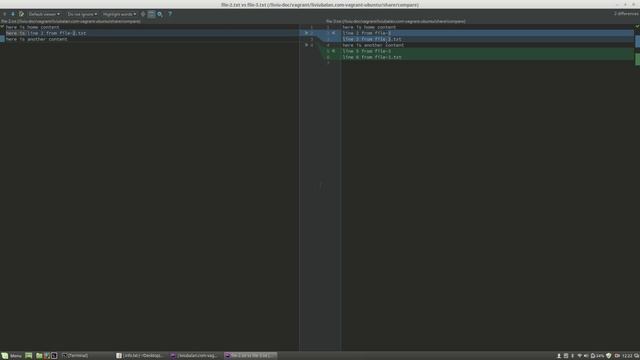Click left pane line 'here is line 2 from file-2.txt'
Image resolution: width=640 pixels, height=360 pixels.
click(x=46, y=33)
